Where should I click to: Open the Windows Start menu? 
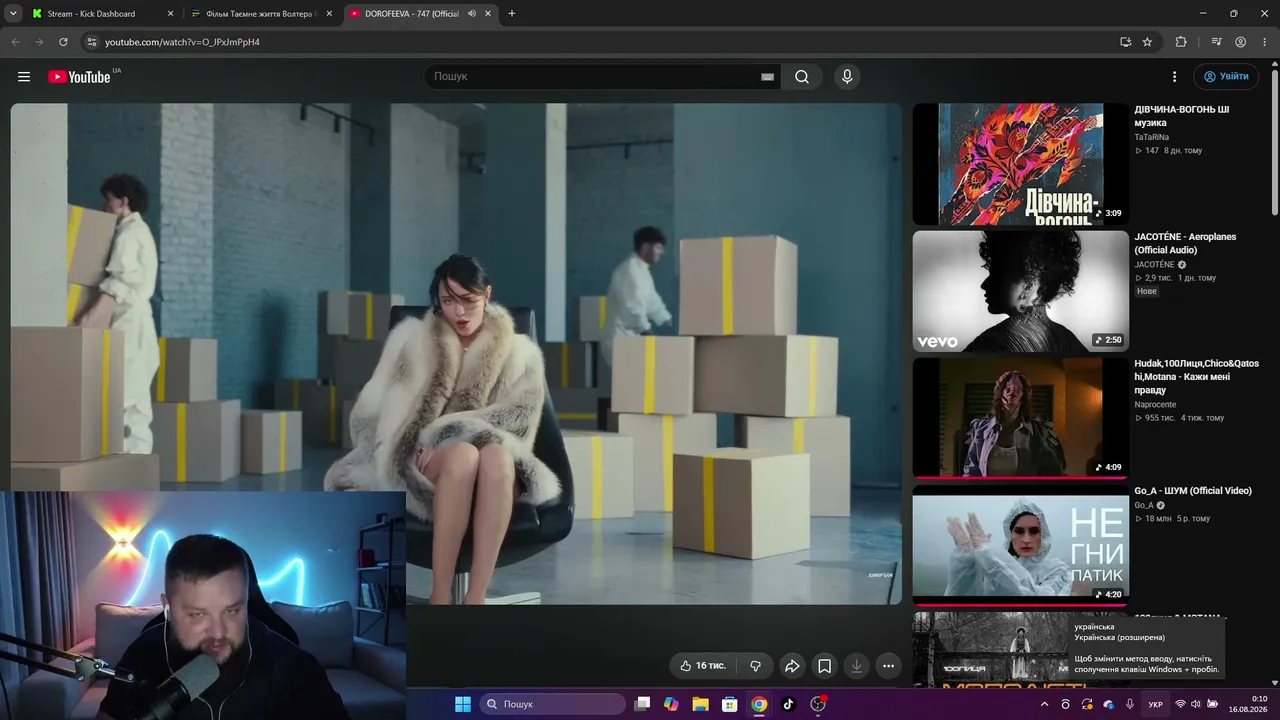pos(463,704)
